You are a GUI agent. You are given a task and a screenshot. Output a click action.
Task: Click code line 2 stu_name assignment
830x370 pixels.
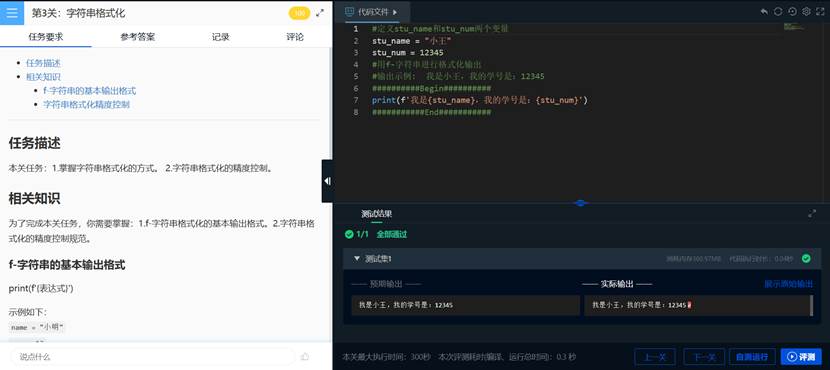[412, 41]
